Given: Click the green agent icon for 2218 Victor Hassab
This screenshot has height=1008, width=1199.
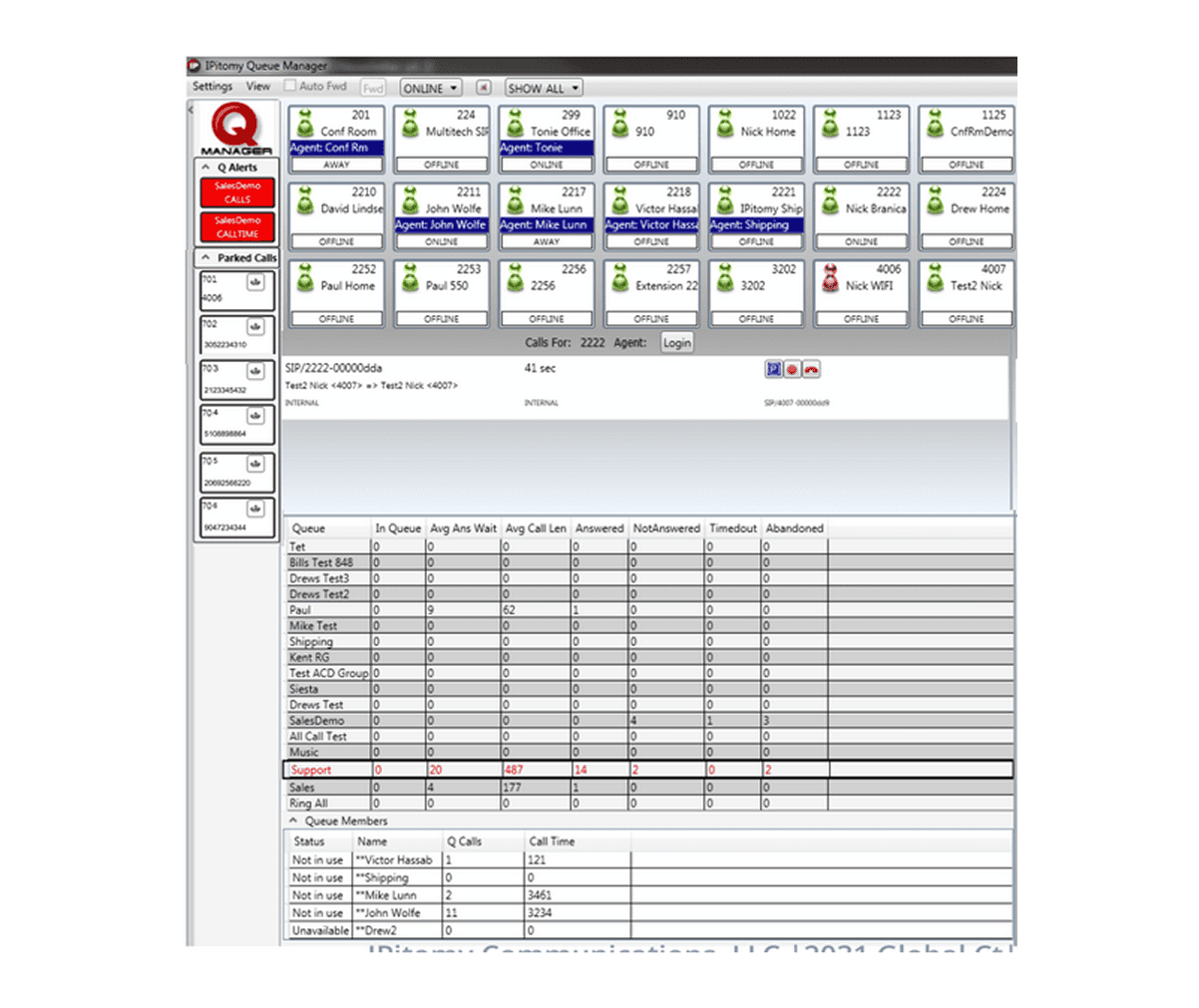Looking at the screenshot, I should click(619, 200).
